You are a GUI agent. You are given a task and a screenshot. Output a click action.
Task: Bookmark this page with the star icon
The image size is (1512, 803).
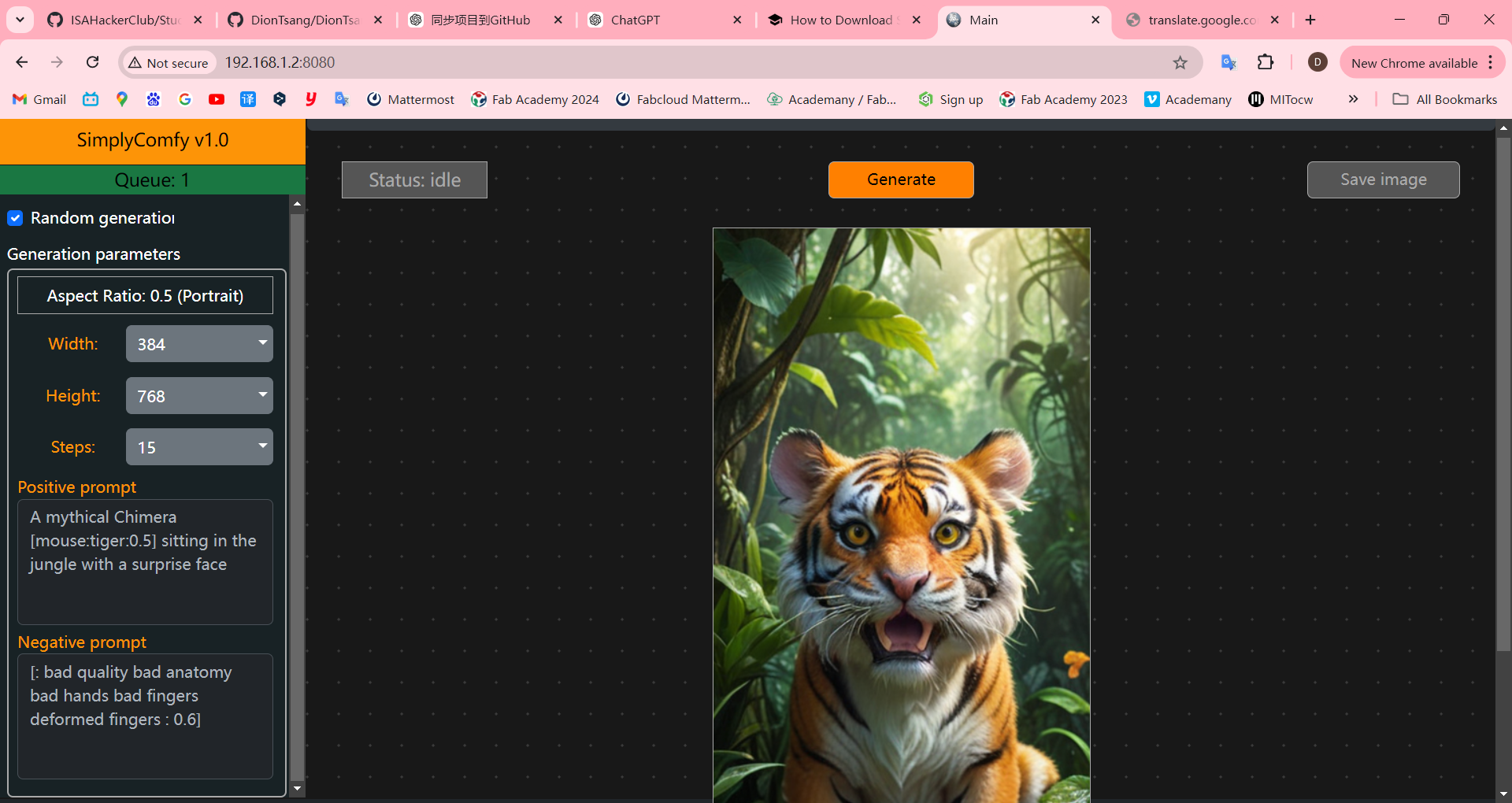[x=1180, y=62]
